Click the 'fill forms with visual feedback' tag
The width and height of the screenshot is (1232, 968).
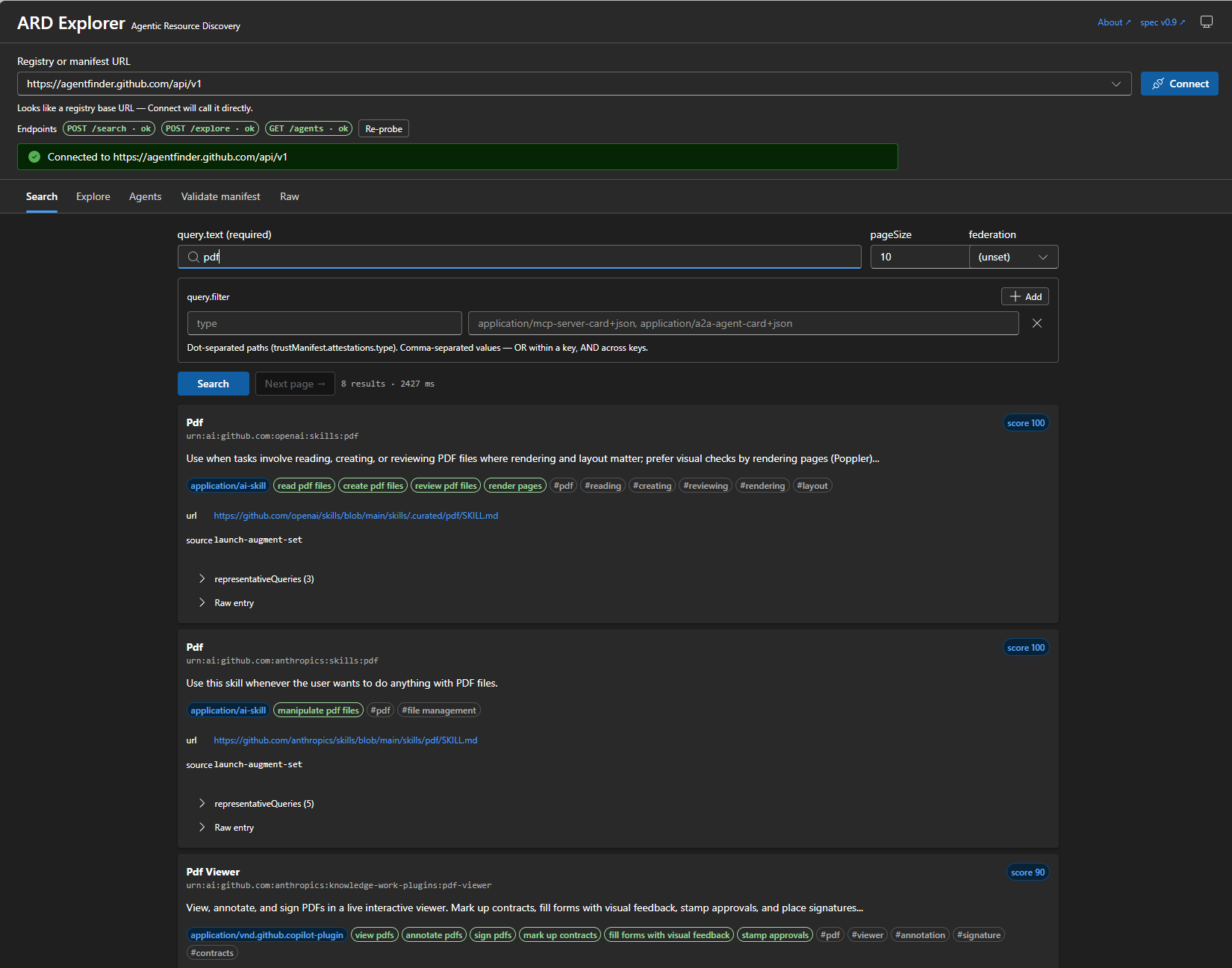pyautogui.click(x=669, y=935)
